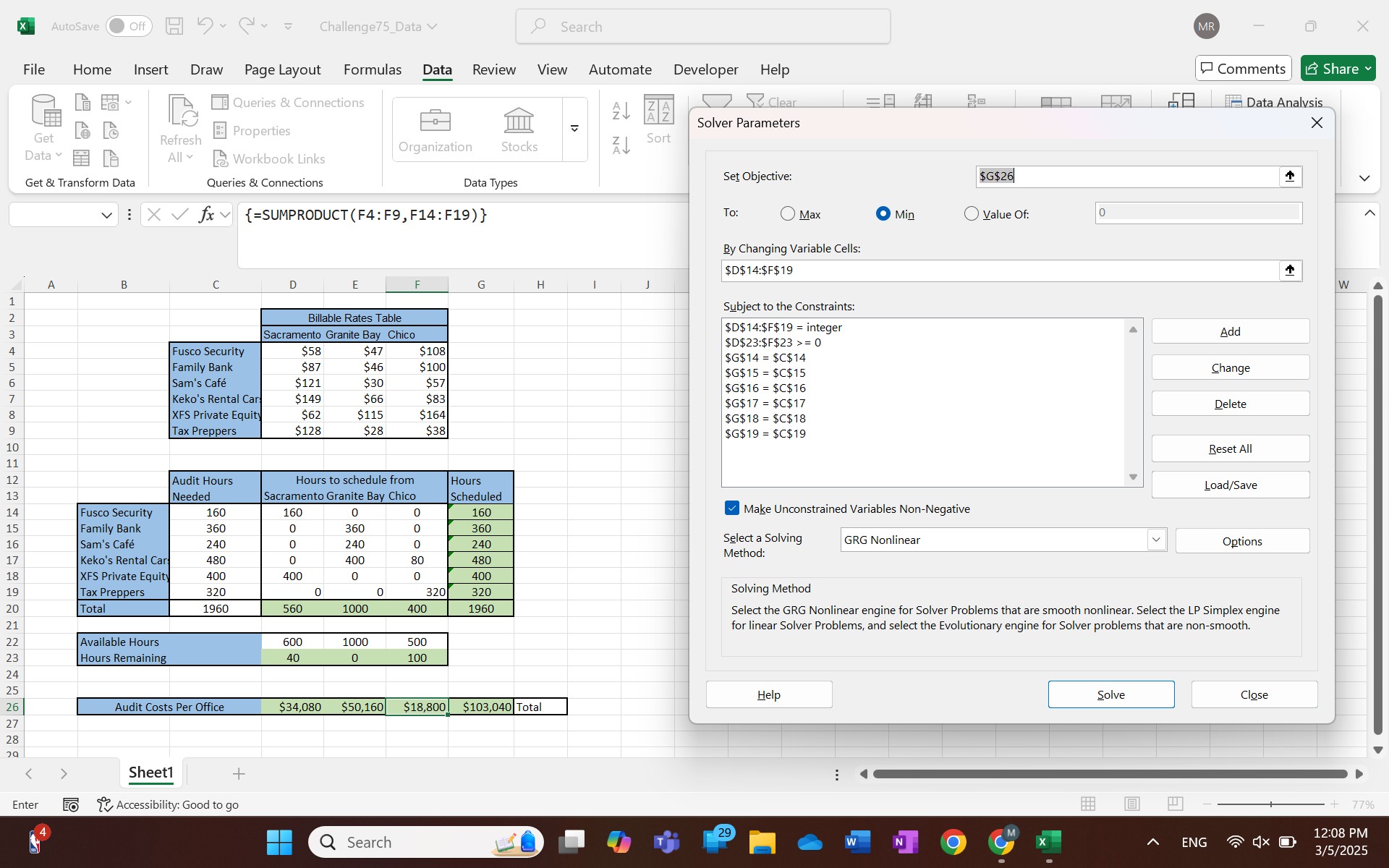Screen dimensions: 1389x868
Task: Expand the Name Box dropdown arrow
Action: pyautogui.click(x=106, y=215)
